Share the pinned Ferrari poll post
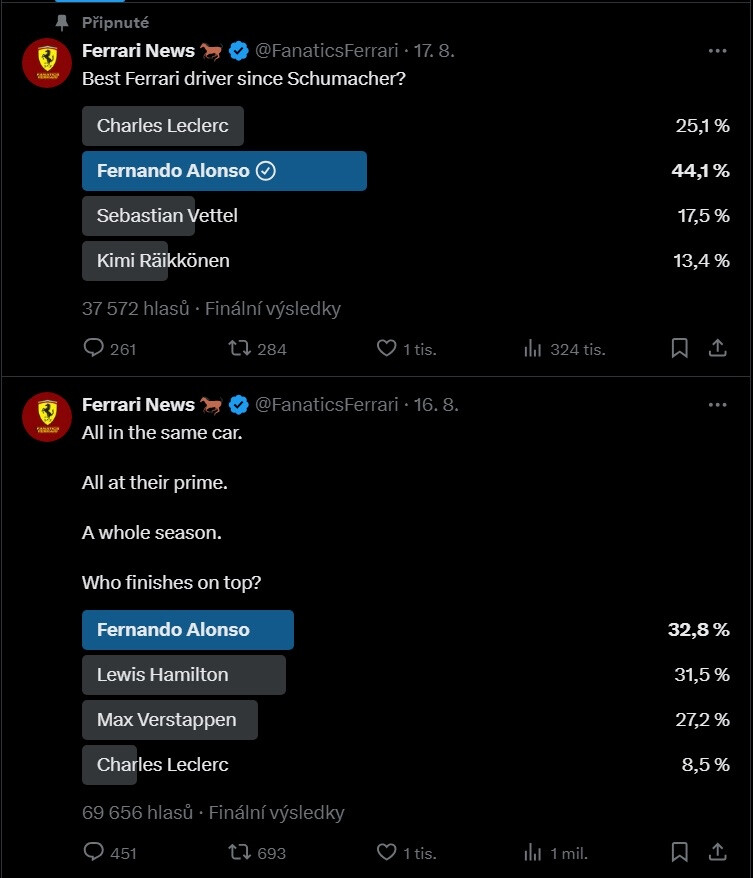The width and height of the screenshot is (753, 878). coord(718,348)
